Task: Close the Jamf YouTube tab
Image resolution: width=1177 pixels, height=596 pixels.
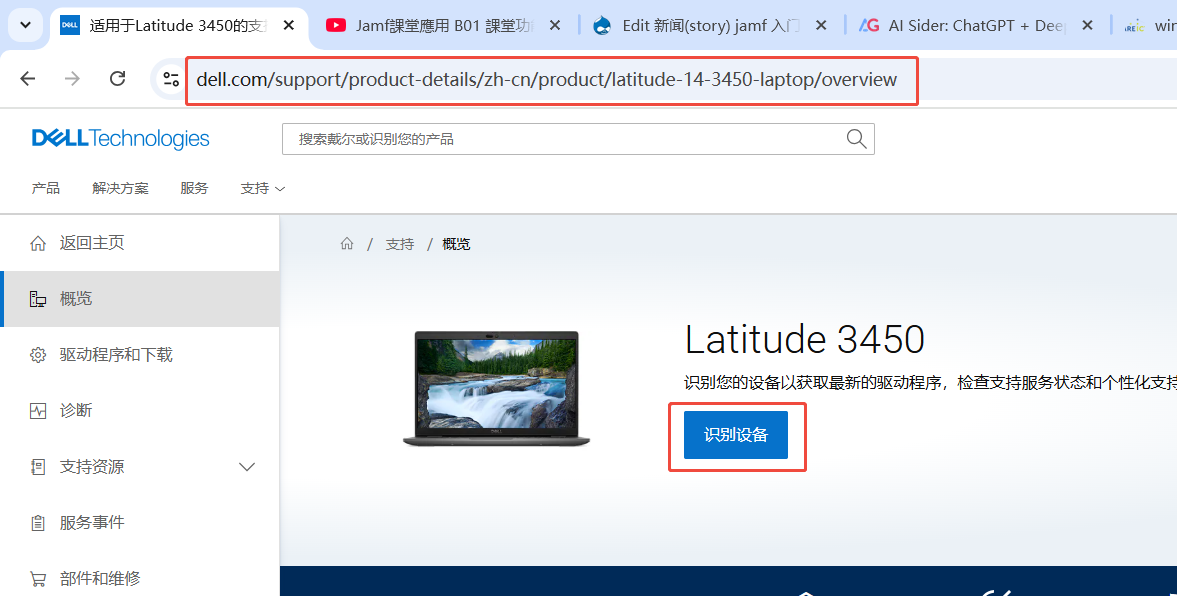Action: click(555, 26)
